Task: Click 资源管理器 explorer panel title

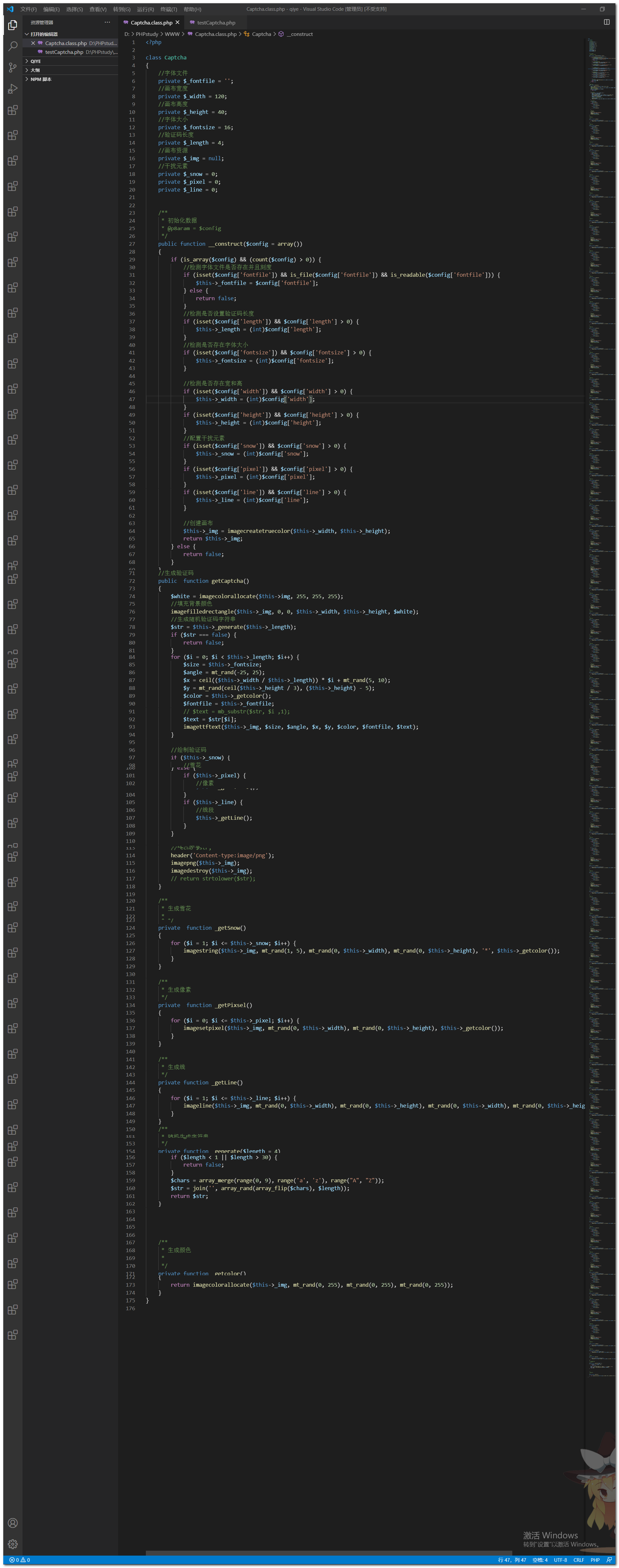Action: click(42, 23)
